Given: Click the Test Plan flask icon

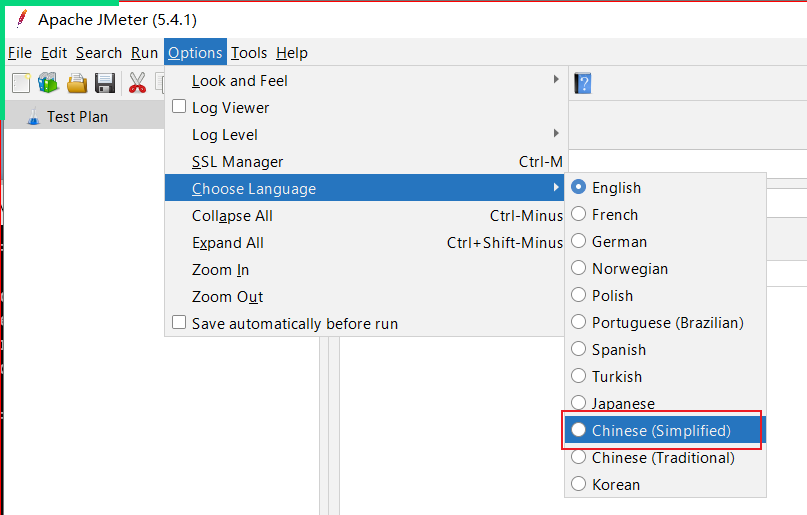Looking at the screenshot, I should pyautogui.click(x=33, y=116).
